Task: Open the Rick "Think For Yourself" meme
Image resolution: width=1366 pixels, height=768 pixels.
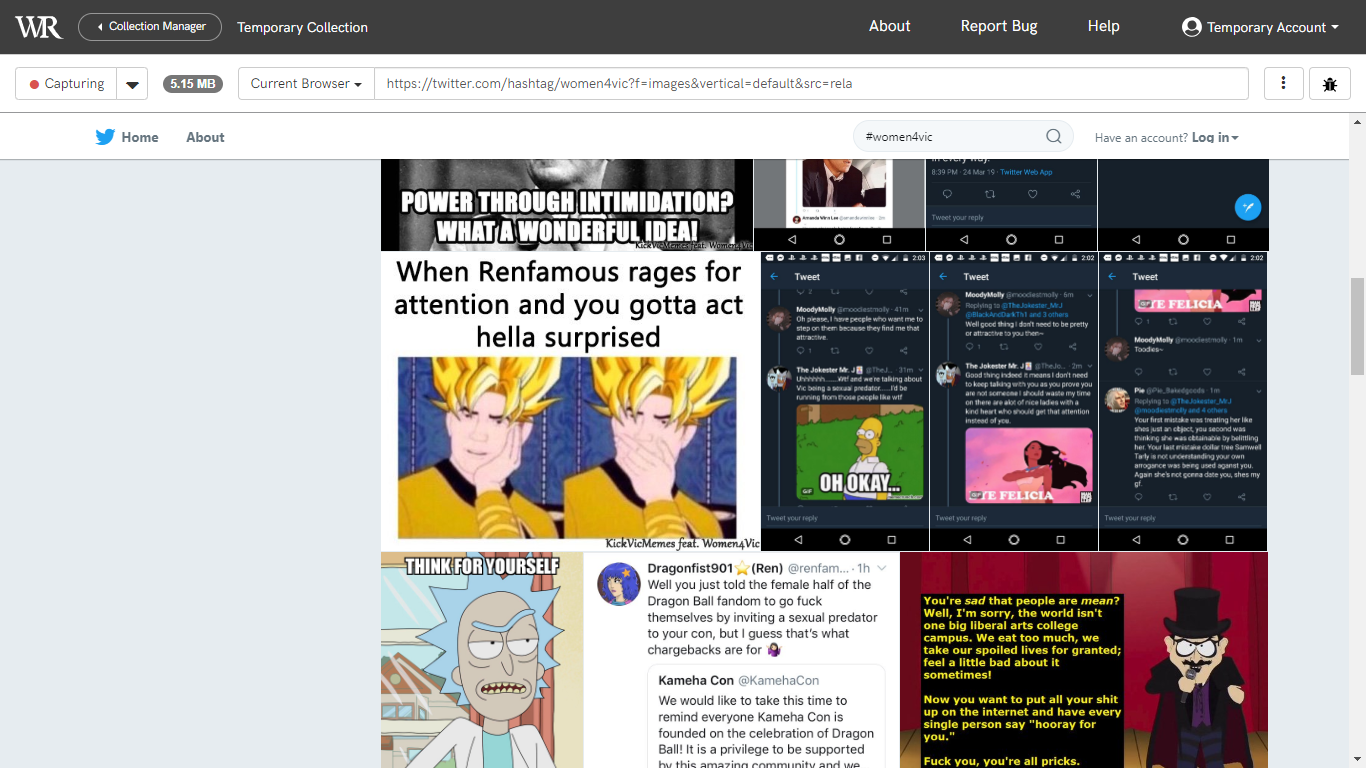Action: click(x=482, y=660)
